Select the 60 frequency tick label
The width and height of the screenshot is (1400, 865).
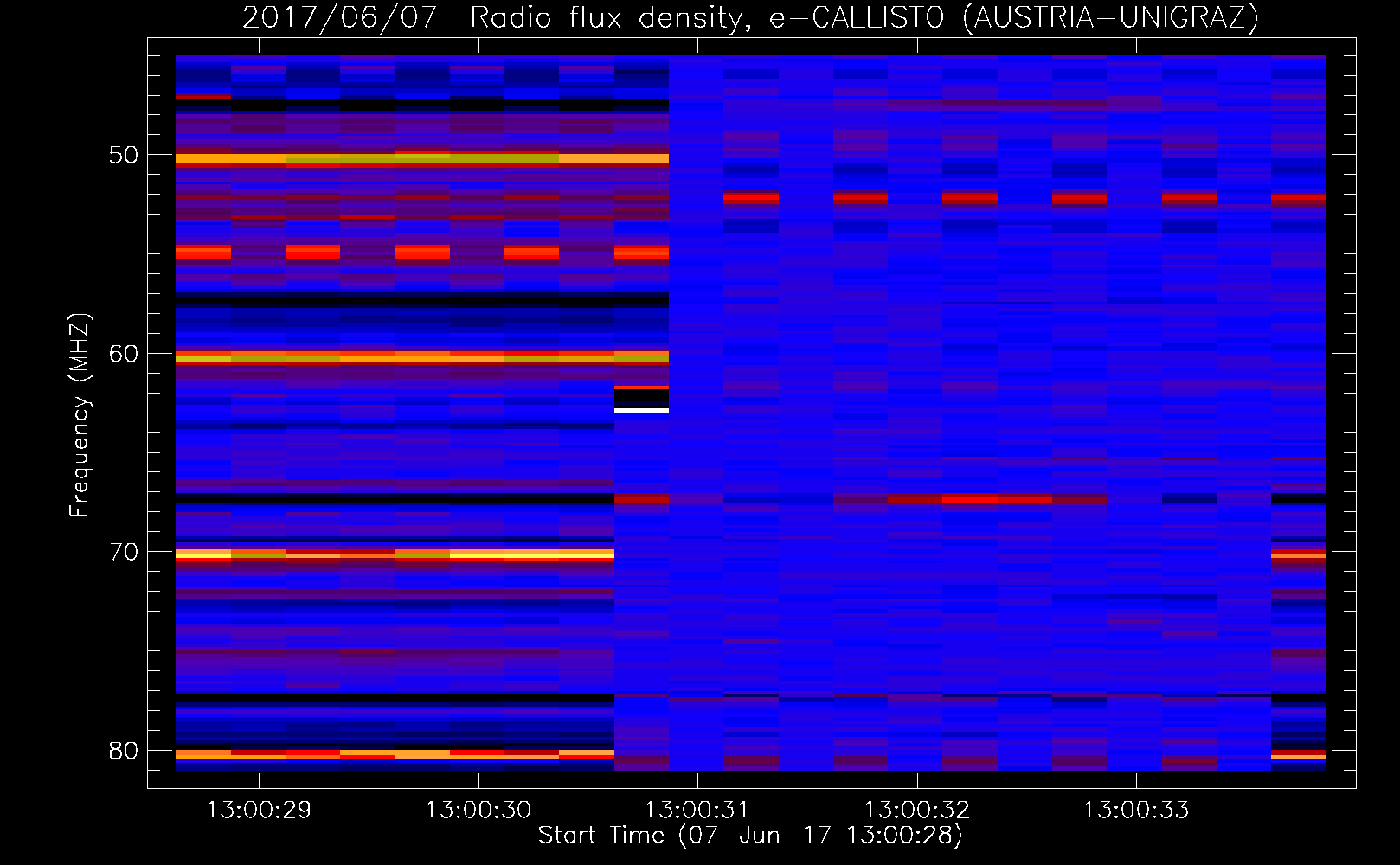[124, 354]
